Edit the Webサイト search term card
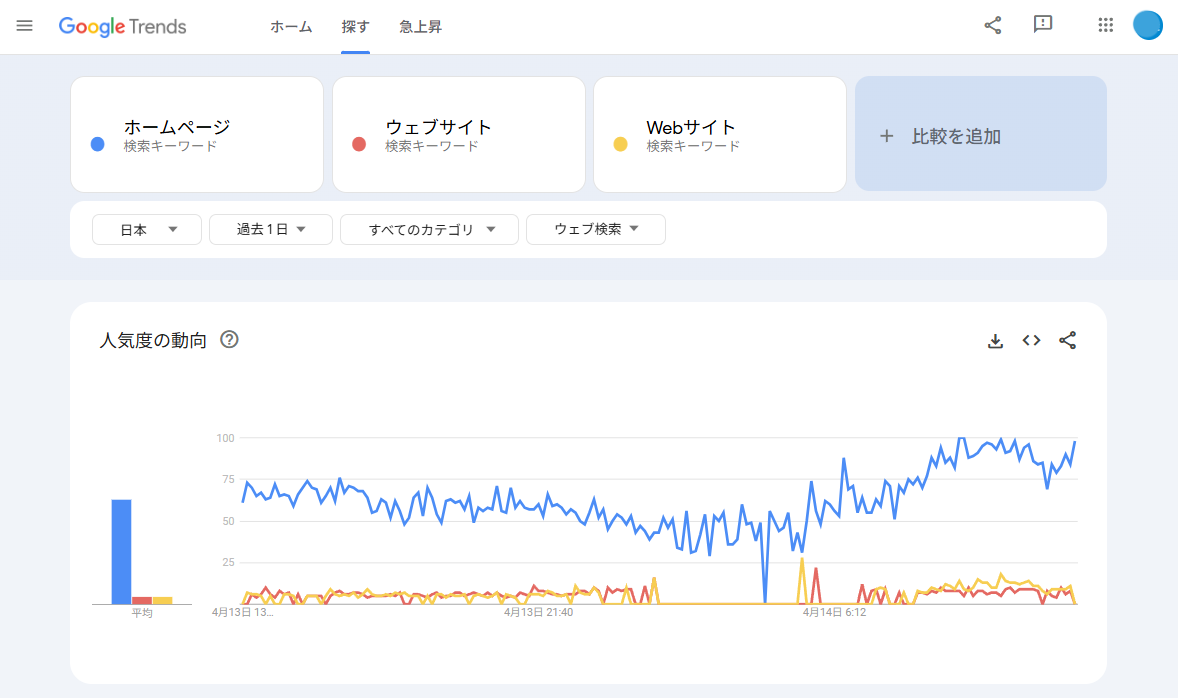The image size is (1178, 698). pos(720,134)
